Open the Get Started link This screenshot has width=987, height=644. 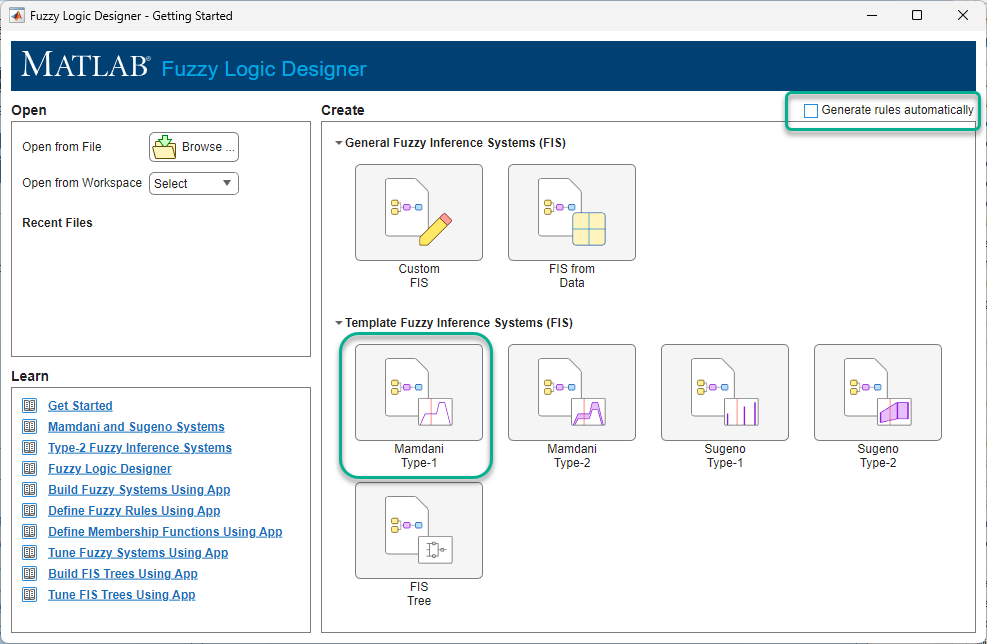click(81, 406)
